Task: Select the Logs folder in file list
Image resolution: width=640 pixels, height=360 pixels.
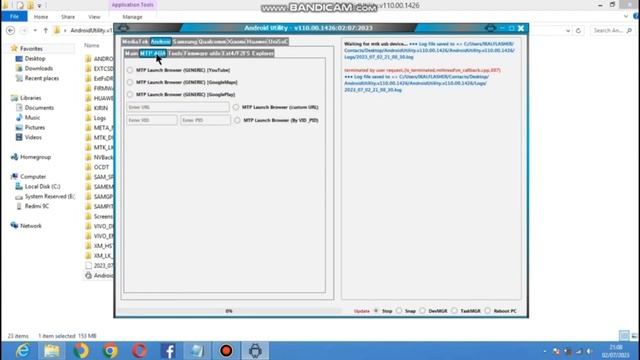Action: coord(100,118)
